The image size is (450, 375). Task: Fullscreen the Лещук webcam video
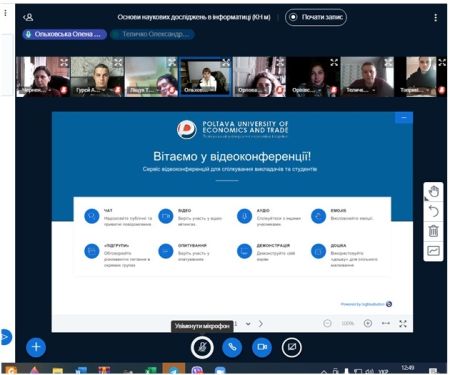click(x=172, y=62)
